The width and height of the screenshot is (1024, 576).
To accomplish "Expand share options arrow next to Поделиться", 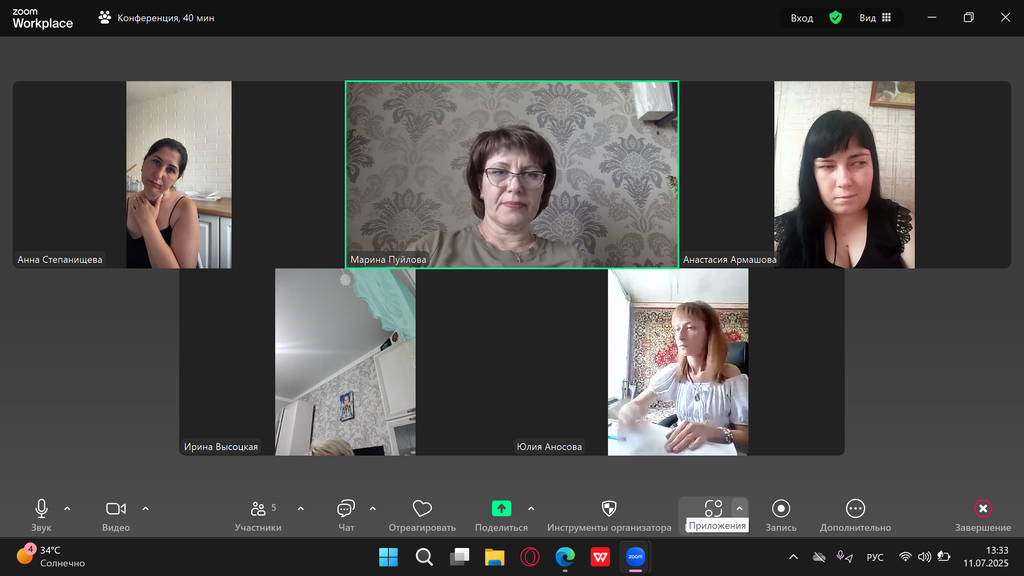I will [530, 508].
